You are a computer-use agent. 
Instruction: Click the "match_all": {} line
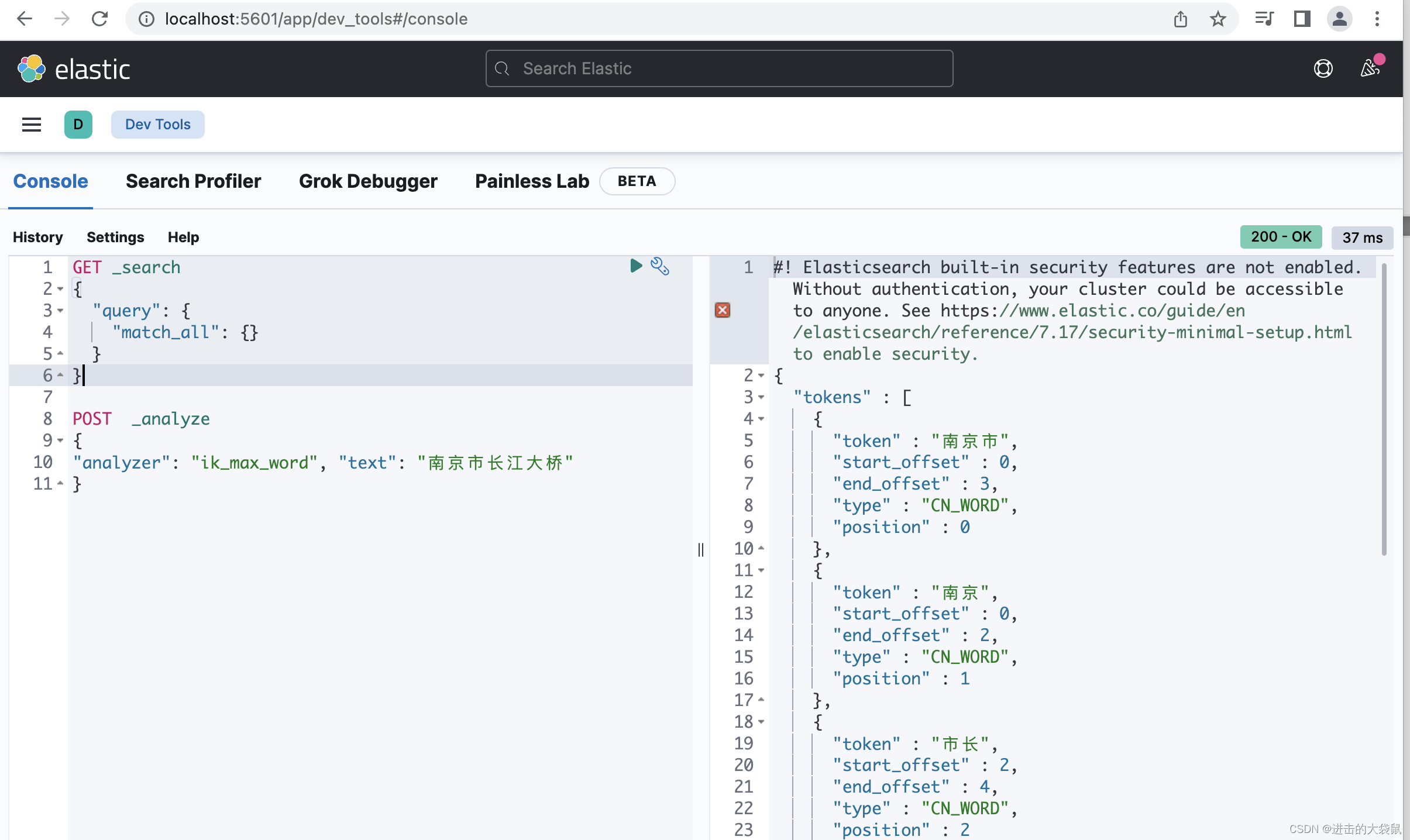tap(185, 332)
